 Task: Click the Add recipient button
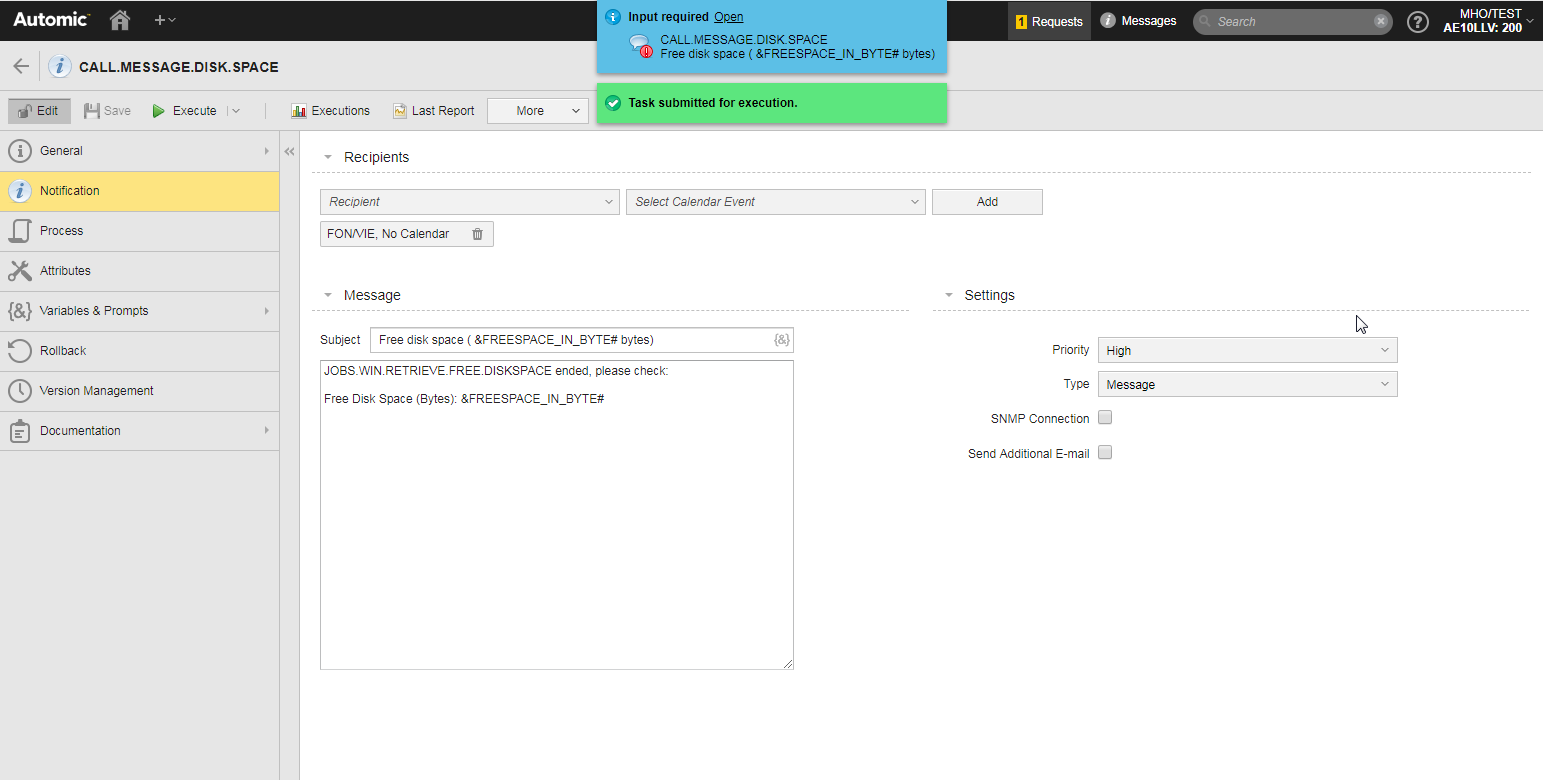click(x=987, y=202)
